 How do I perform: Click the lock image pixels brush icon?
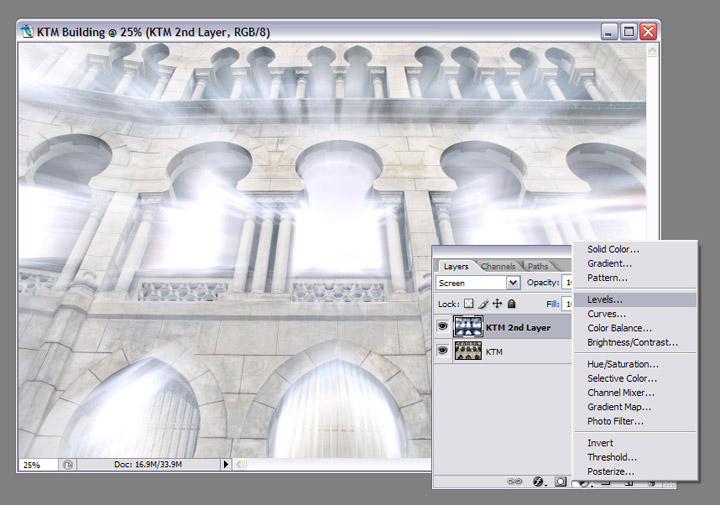484,303
